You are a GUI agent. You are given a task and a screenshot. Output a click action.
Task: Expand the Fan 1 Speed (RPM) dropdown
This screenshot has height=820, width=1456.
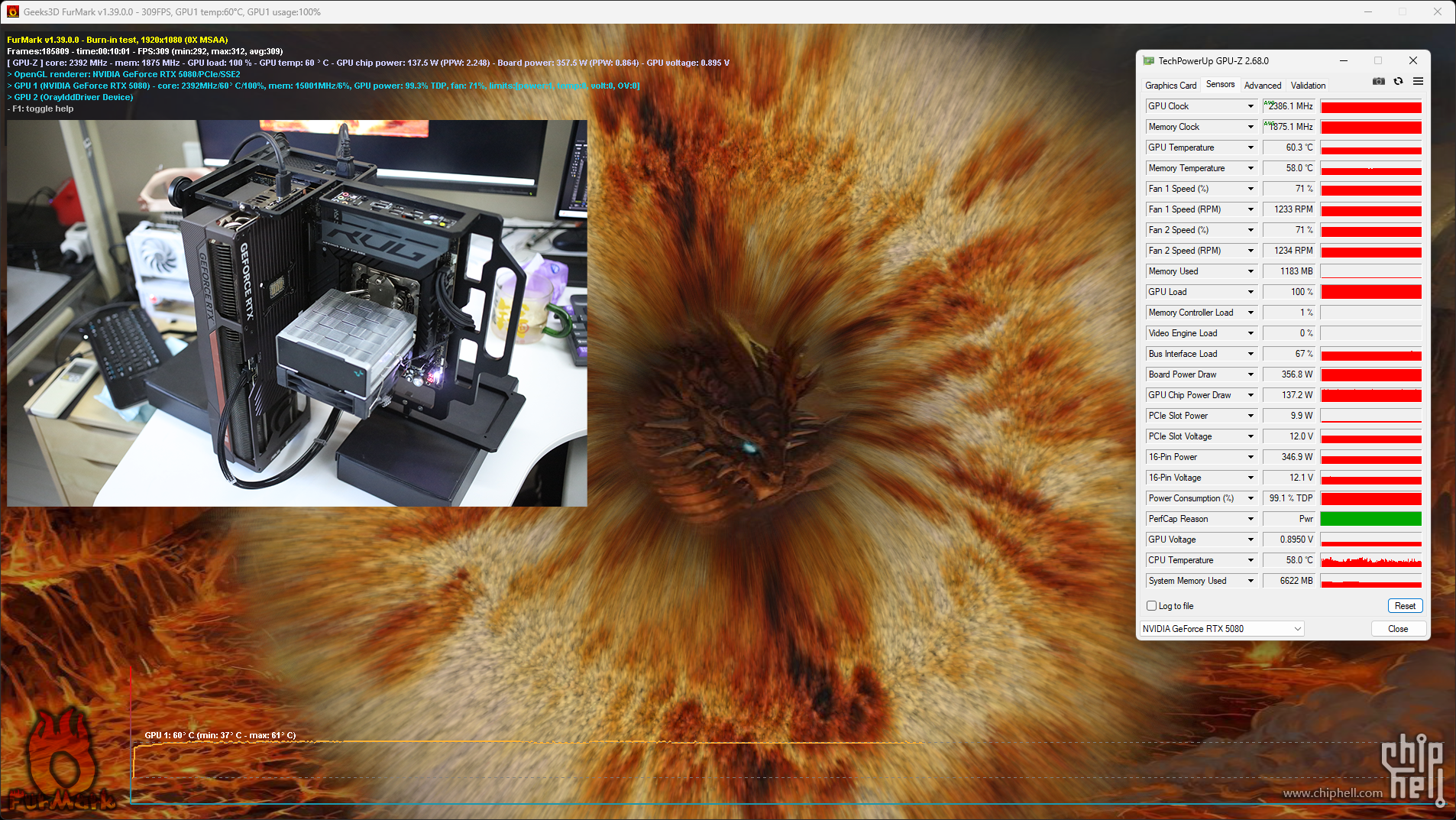coord(1251,209)
